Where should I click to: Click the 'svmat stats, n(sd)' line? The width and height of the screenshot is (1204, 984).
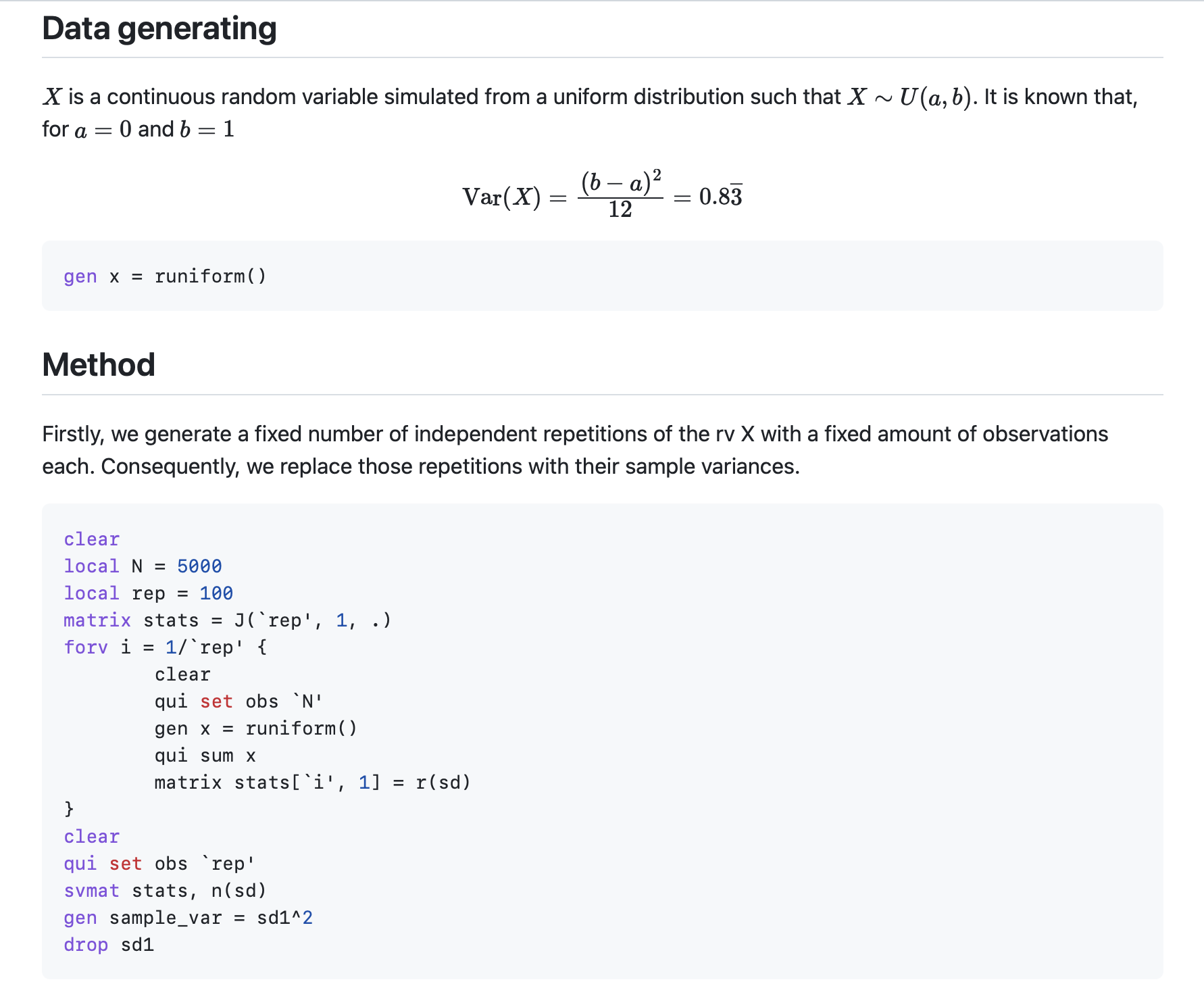pos(165,891)
